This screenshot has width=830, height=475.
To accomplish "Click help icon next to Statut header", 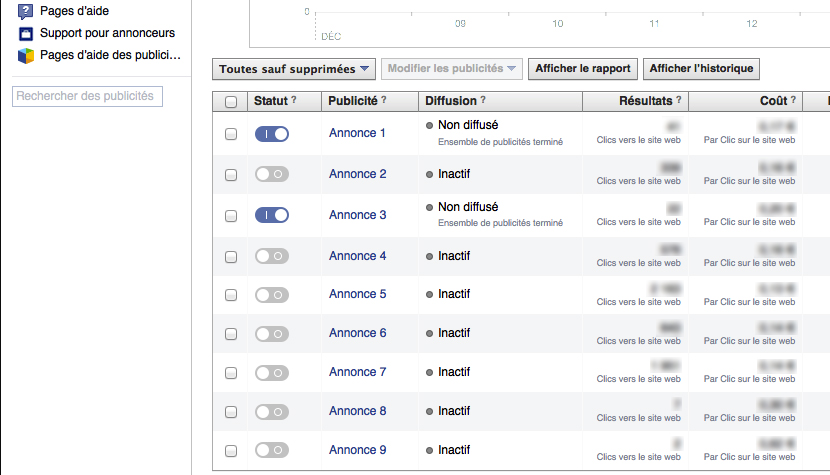I will pos(294,101).
